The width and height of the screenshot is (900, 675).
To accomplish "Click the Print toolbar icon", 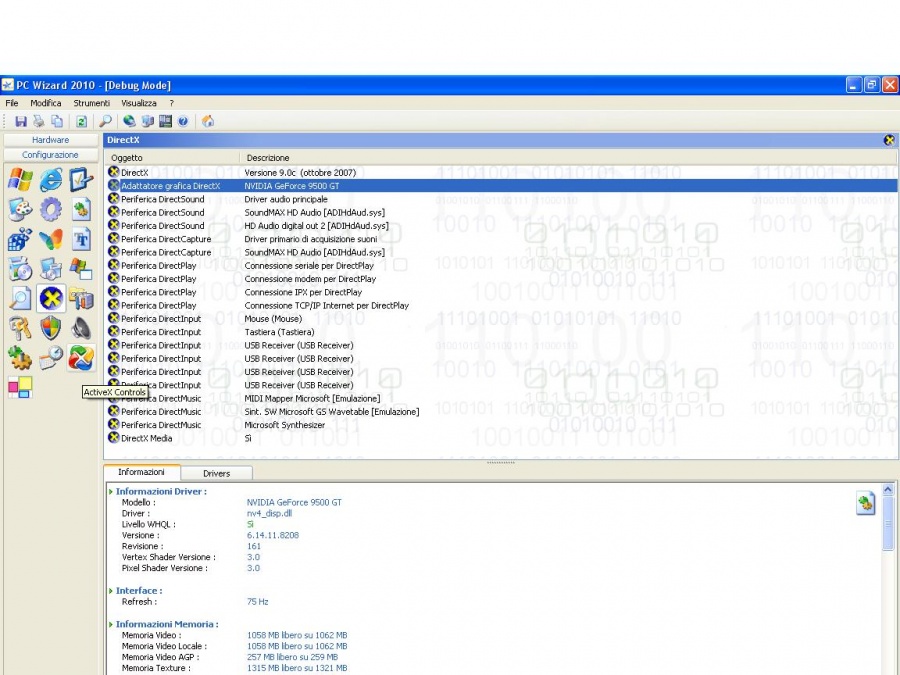I will tap(39, 121).
